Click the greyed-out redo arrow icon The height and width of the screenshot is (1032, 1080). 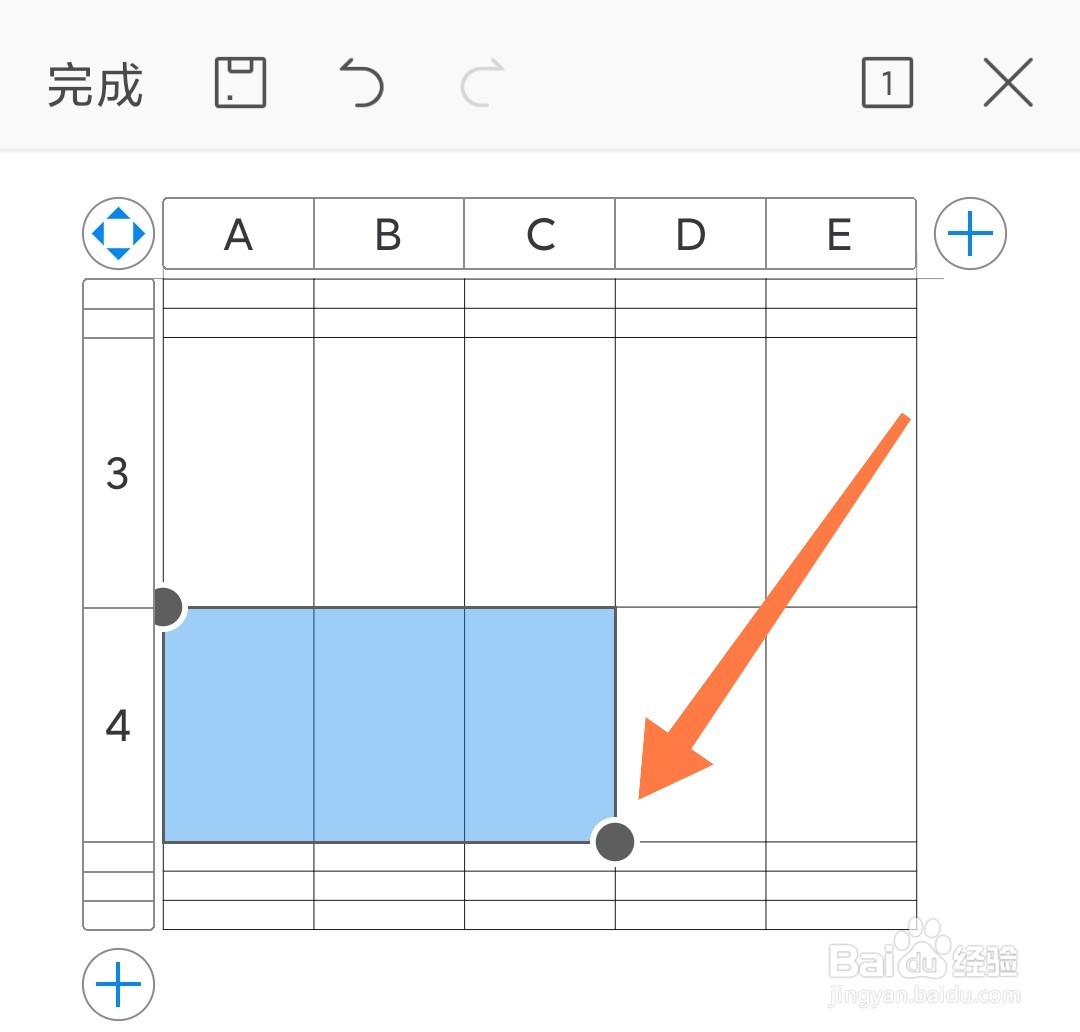(482, 83)
